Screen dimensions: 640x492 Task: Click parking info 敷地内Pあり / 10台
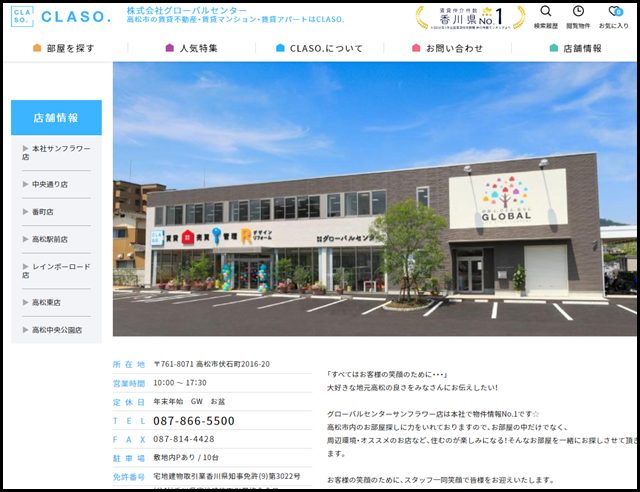tap(186, 457)
